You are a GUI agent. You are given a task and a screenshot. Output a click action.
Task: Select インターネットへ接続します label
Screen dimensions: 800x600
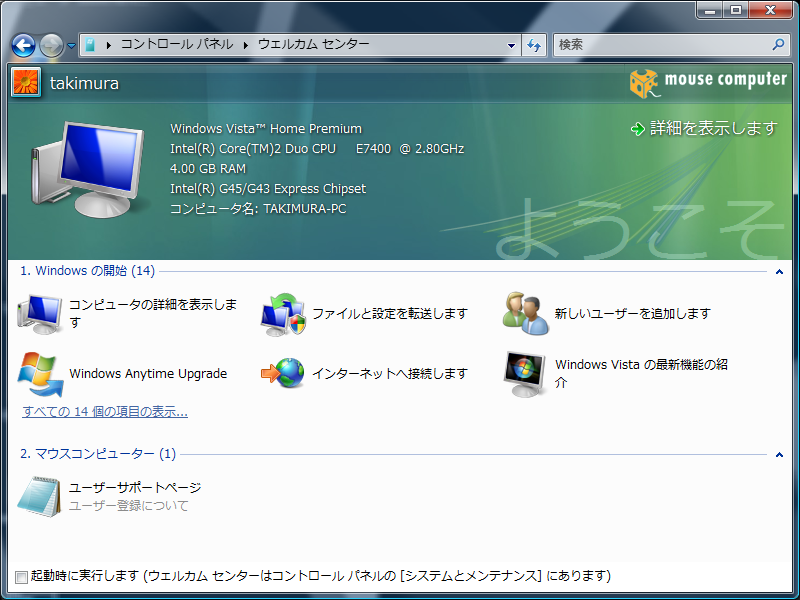(390, 373)
